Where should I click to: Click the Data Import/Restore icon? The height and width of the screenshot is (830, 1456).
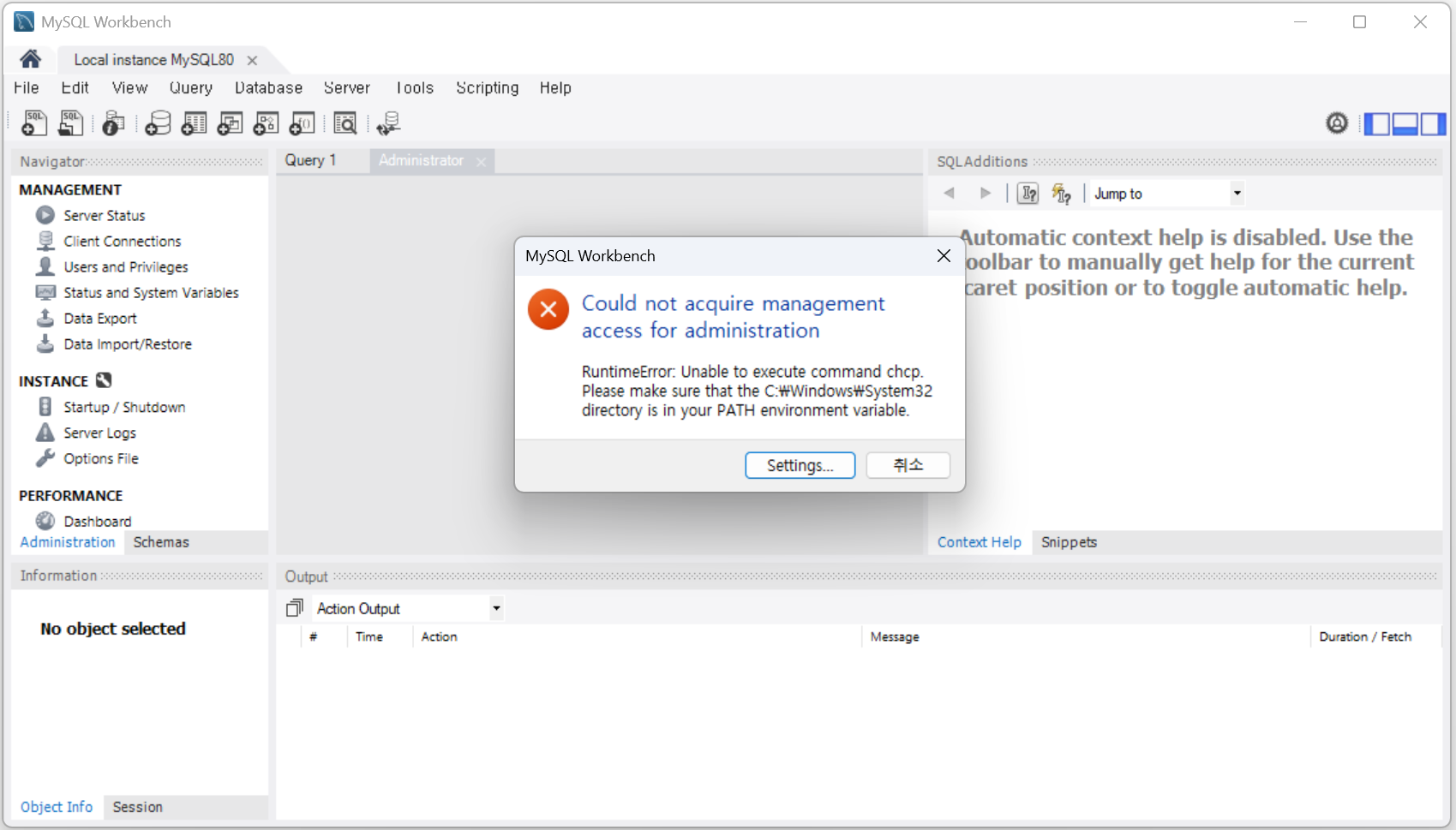(x=45, y=343)
